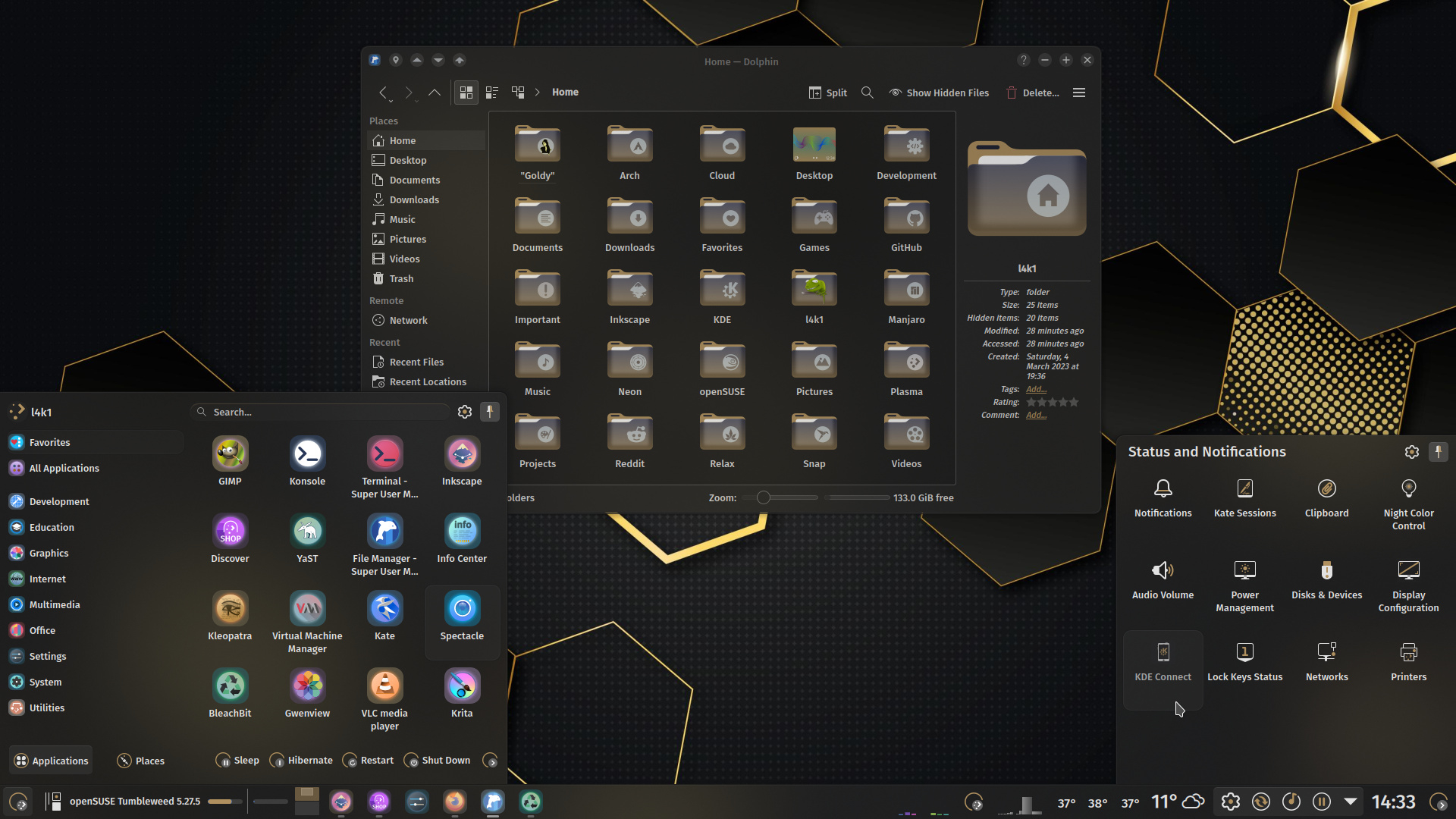Click Restart button in launcher

pyautogui.click(x=368, y=761)
